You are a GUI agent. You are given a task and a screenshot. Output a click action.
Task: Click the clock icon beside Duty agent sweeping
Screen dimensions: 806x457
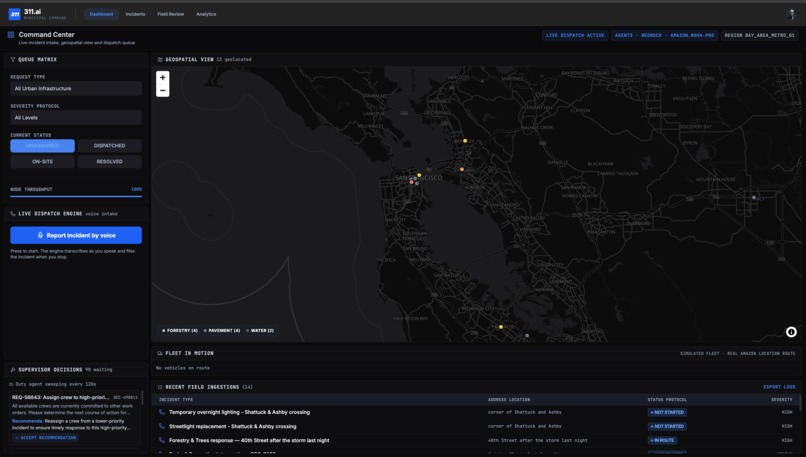tap(11, 384)
